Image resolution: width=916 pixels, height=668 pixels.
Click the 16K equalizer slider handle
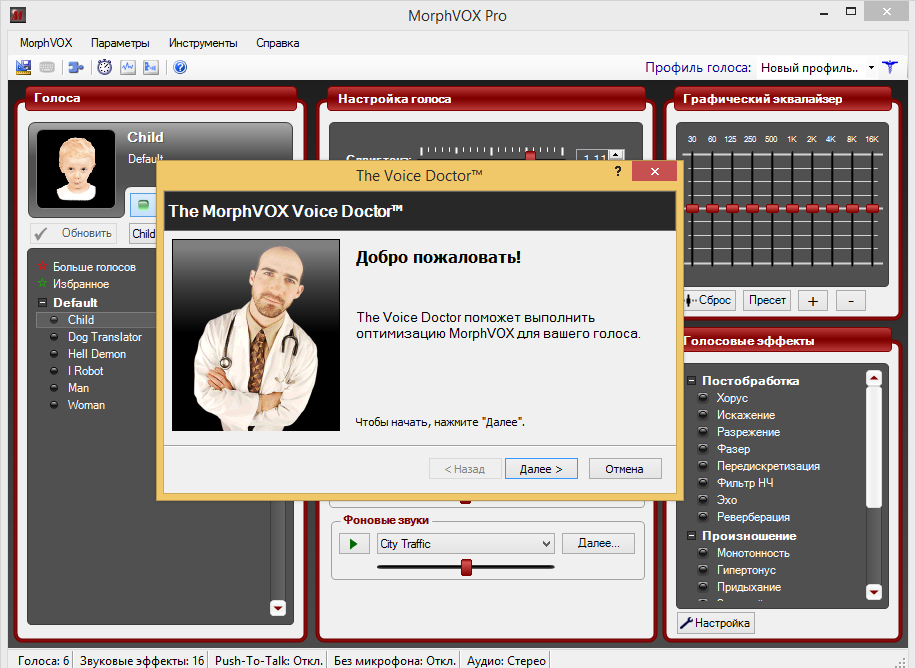(872, 209)
